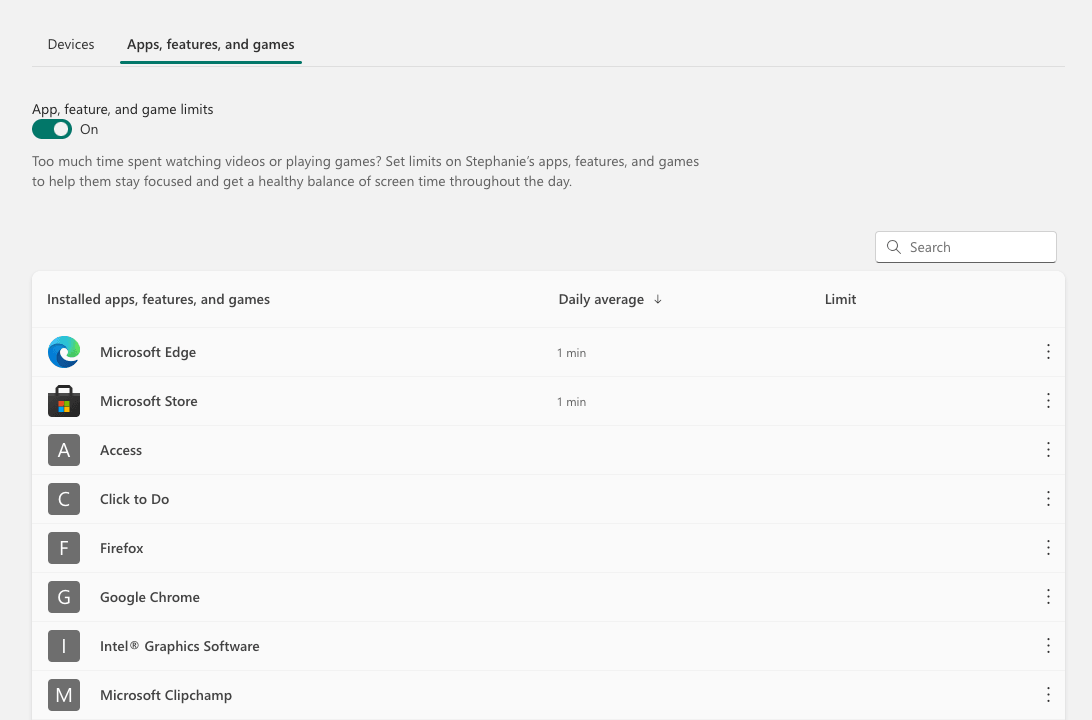The width and height of the screenshot is (1092, 720).
Task: Click the magnifier icon in Search box
Action: tap(894, 247)
